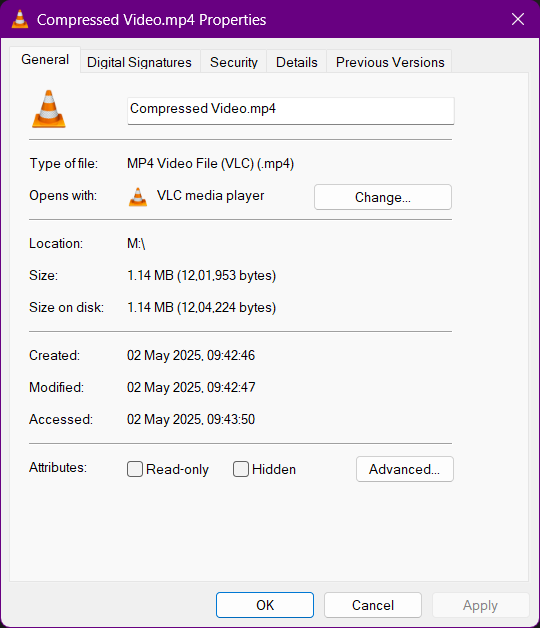Image resolution: width=540 pixels, height=628 pixels.
Task: Switch to the Digital Signatures tab
Action: coord(139,62)
